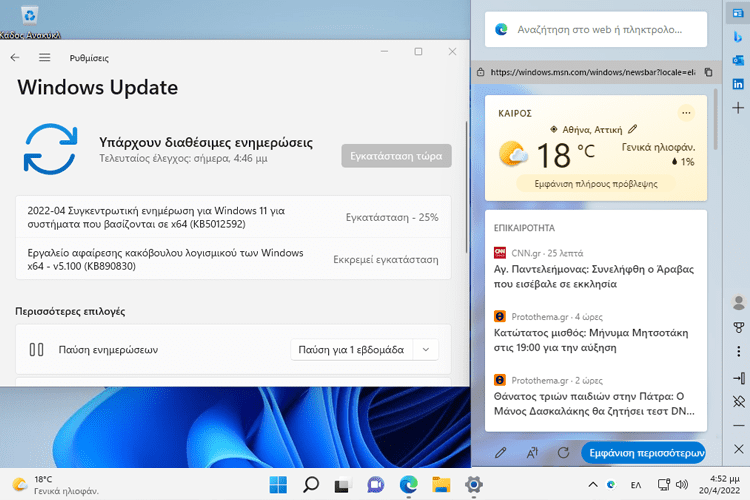Click the Windows Update sync arrows icon
750x500 pixels.
[50, 149]
